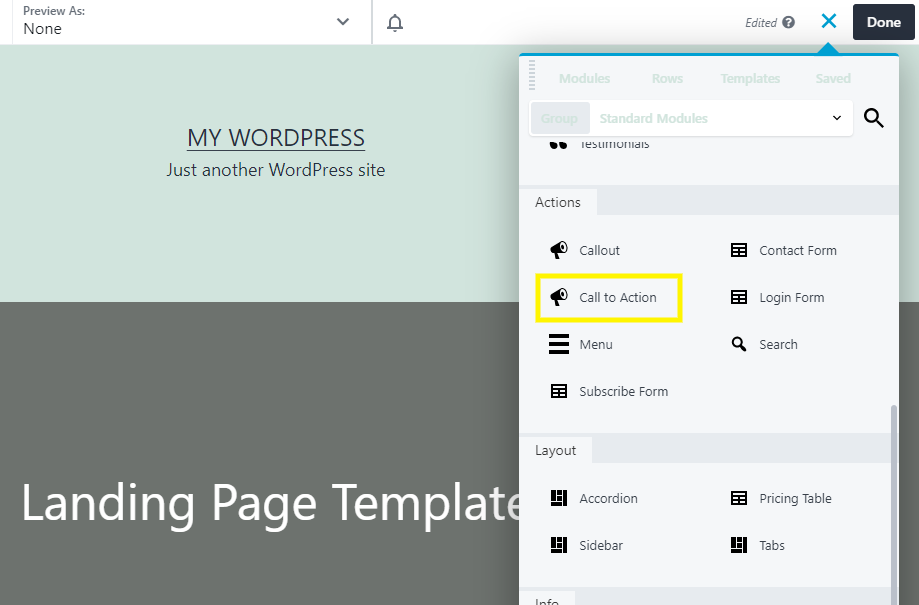Expand the Standard Modules dropdown

(720, 118)
